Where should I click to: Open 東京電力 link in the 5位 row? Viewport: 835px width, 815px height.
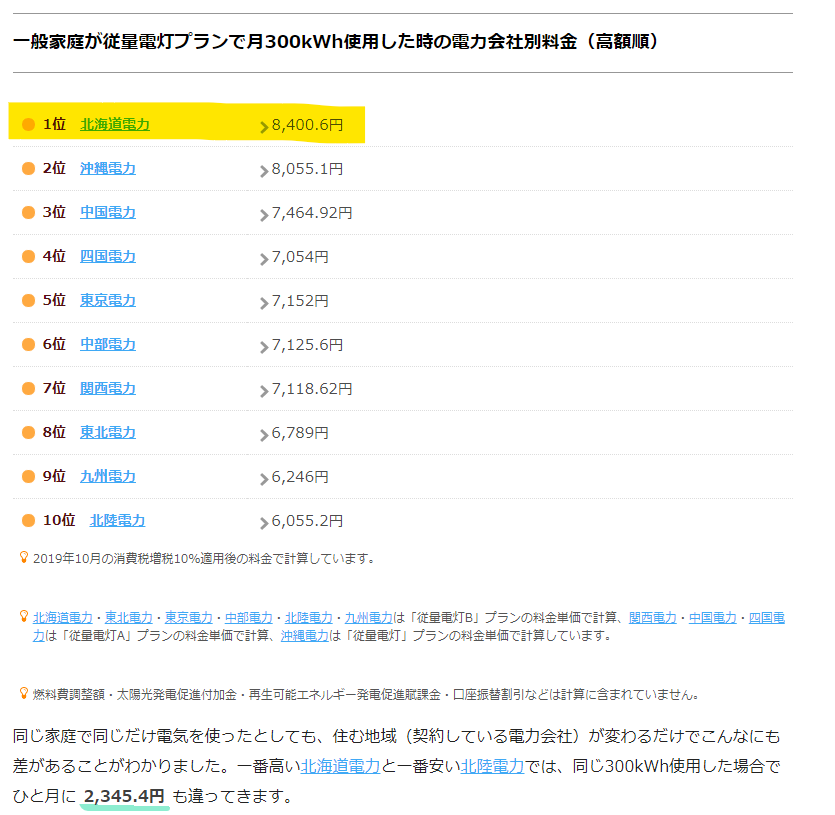(108, 300)
